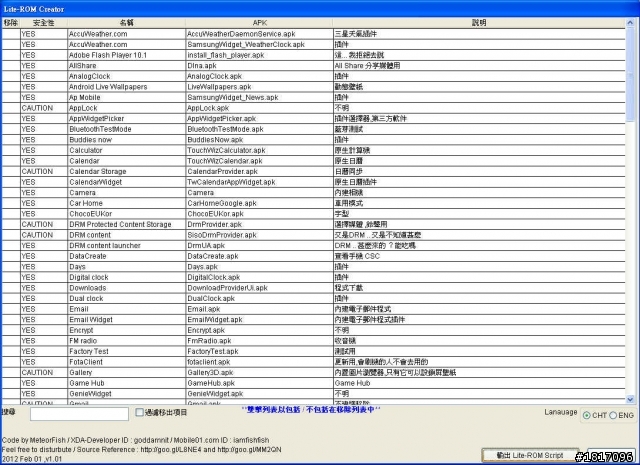
Task: Click fotaclient.apk cell
Action: (x=259, y=362)
